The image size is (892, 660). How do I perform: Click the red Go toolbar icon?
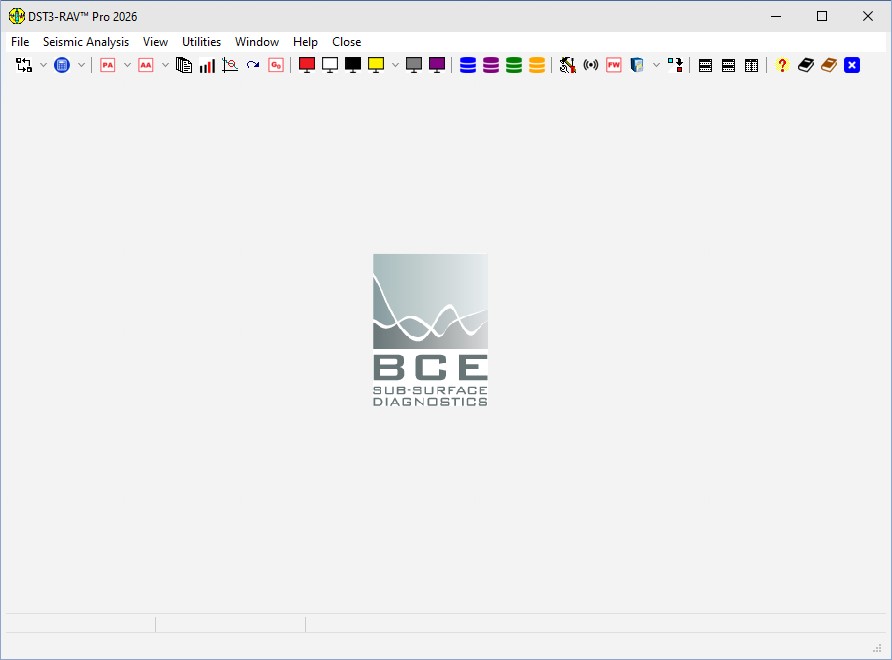[x=276, y=65]
